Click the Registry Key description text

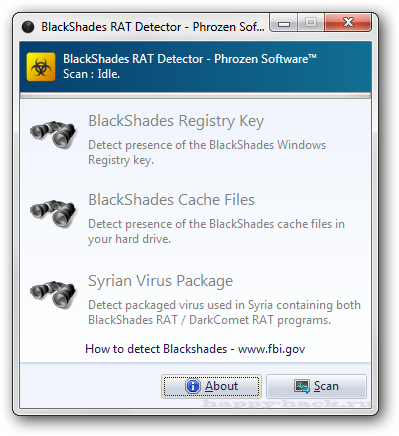pos(207,153)
